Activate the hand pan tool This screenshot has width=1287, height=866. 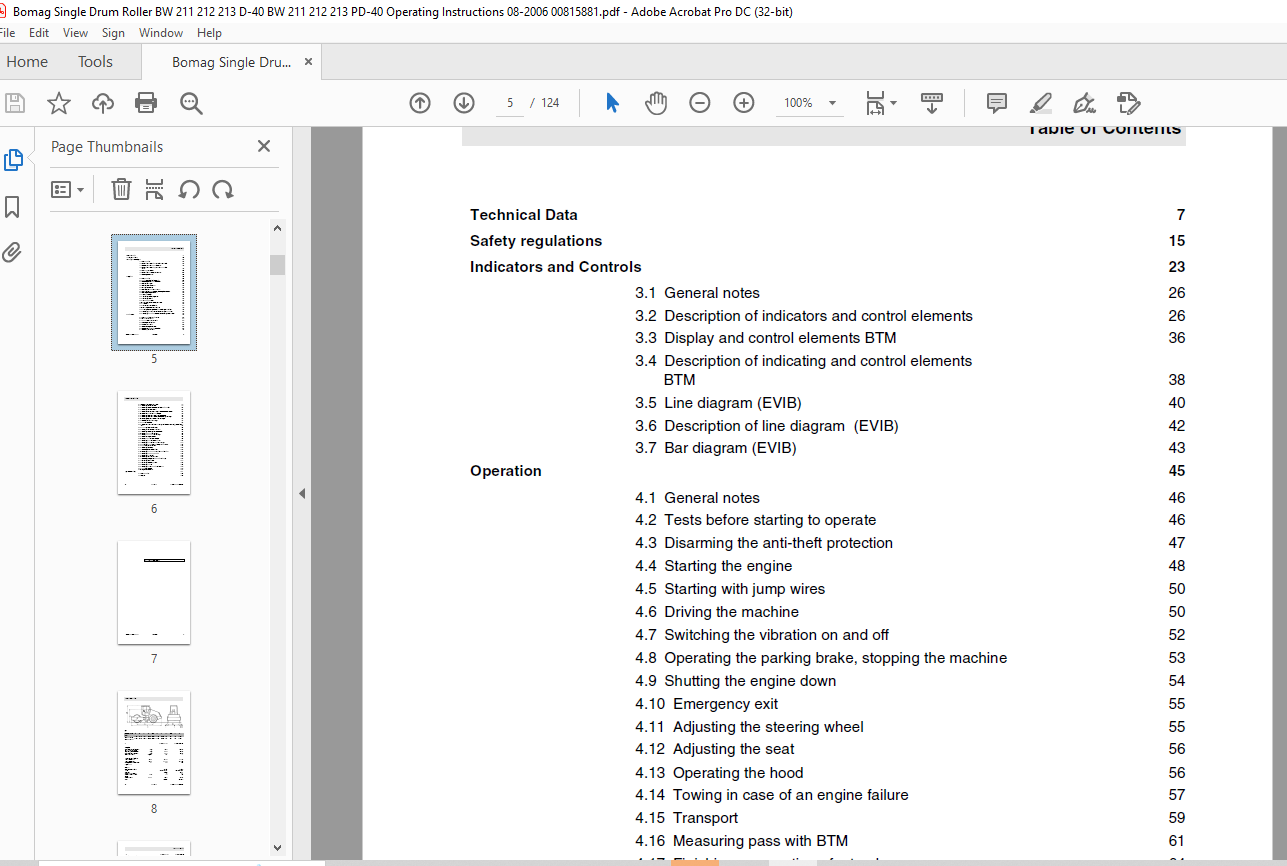(656, 103)
